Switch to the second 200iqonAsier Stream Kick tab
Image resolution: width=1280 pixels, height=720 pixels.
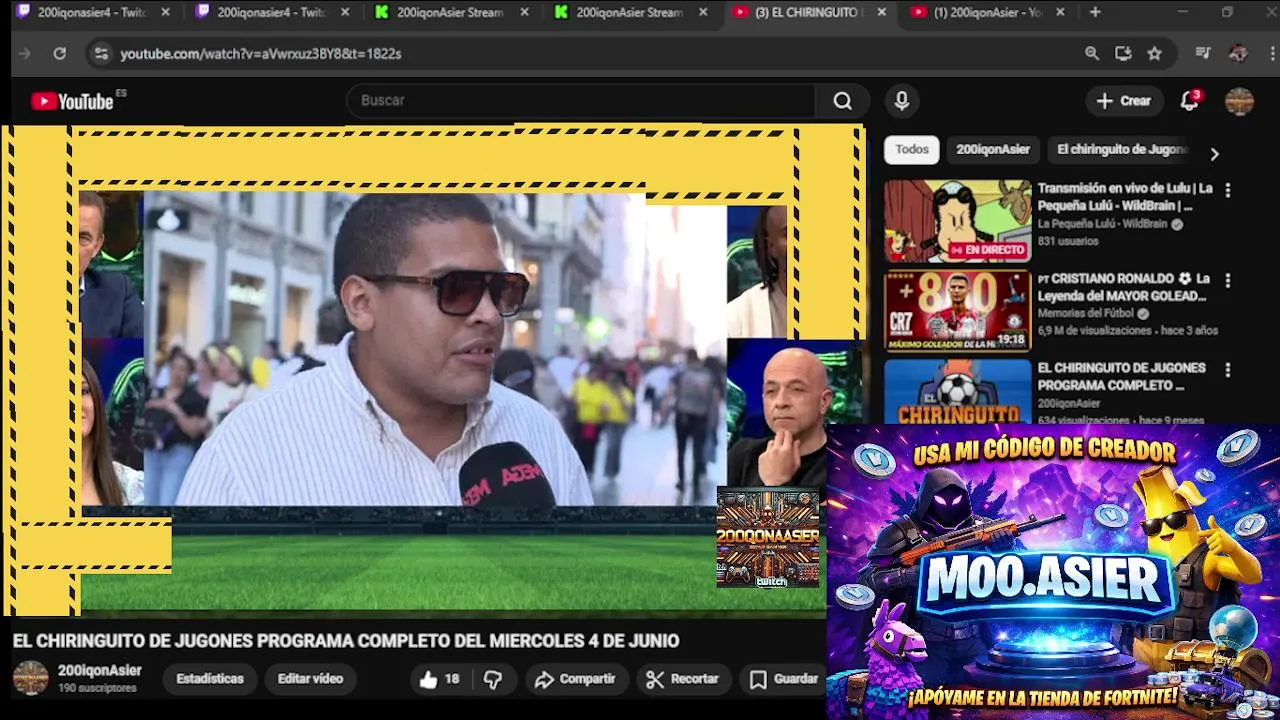point(630,12)
